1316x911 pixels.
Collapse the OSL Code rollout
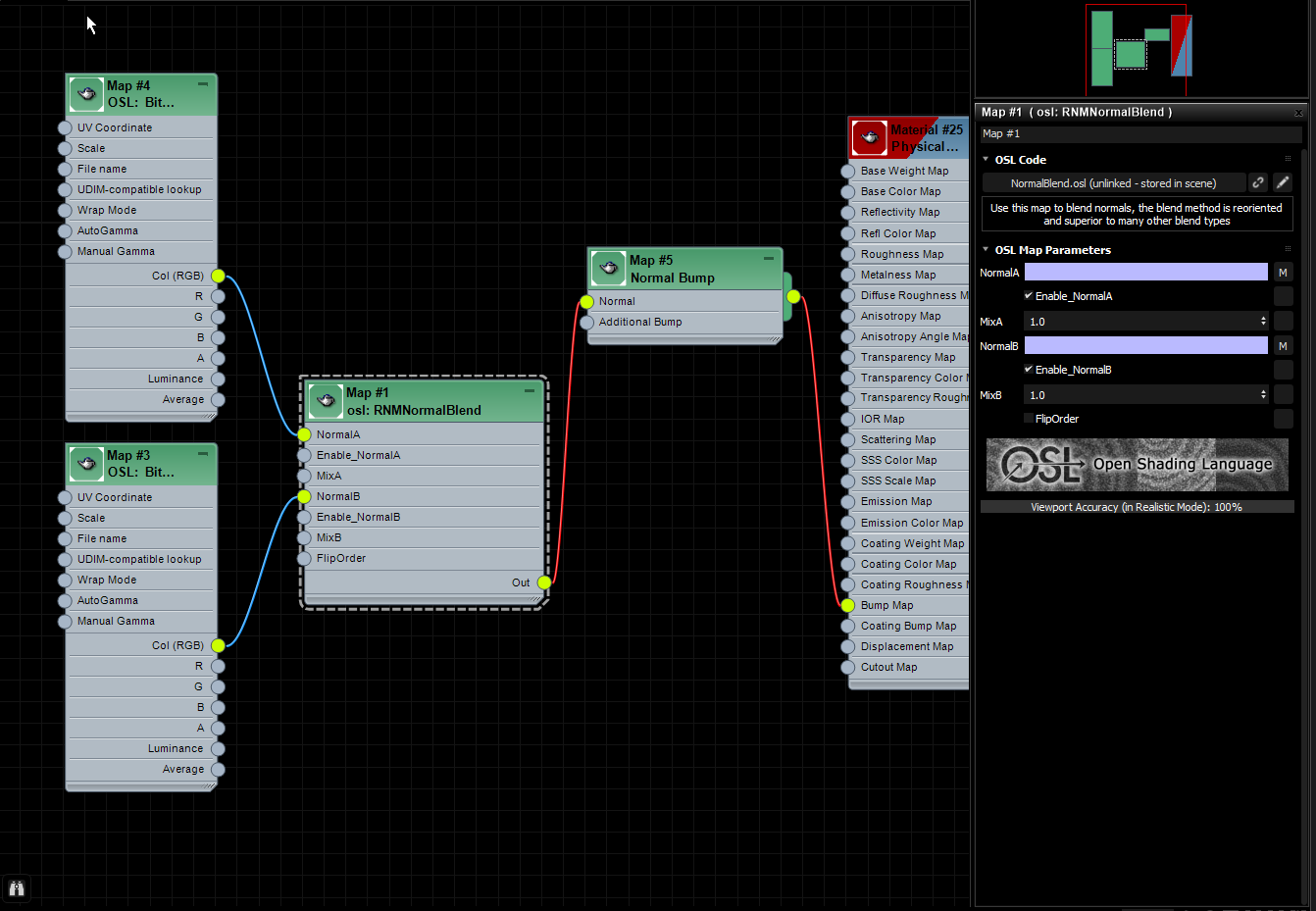click(987, 159)
